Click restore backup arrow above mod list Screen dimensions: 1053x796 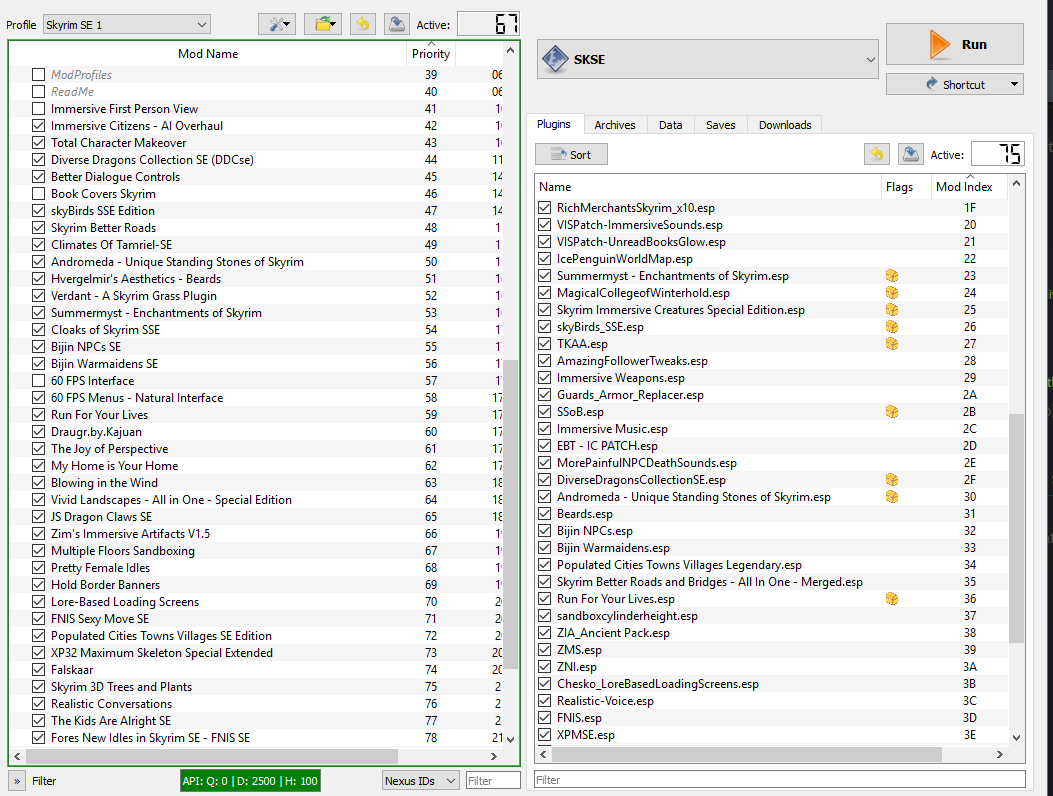(x=362, y=25)
